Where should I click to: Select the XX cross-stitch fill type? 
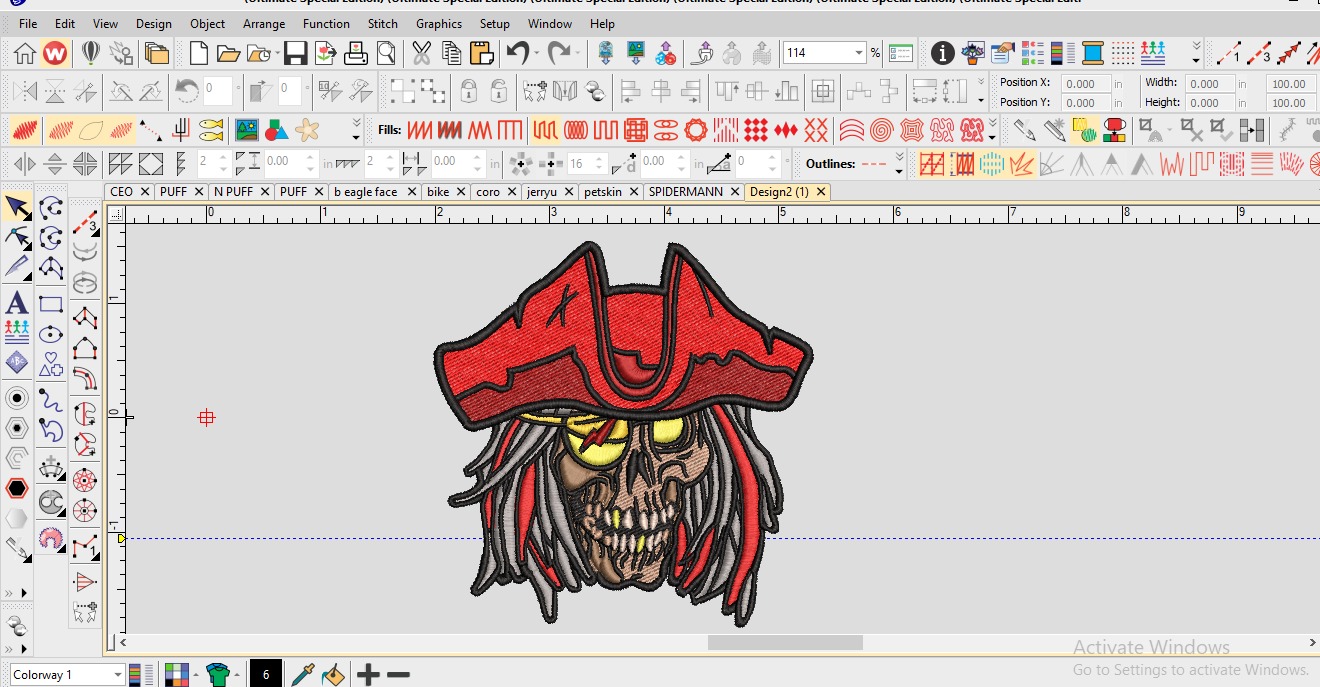[816, 130]
